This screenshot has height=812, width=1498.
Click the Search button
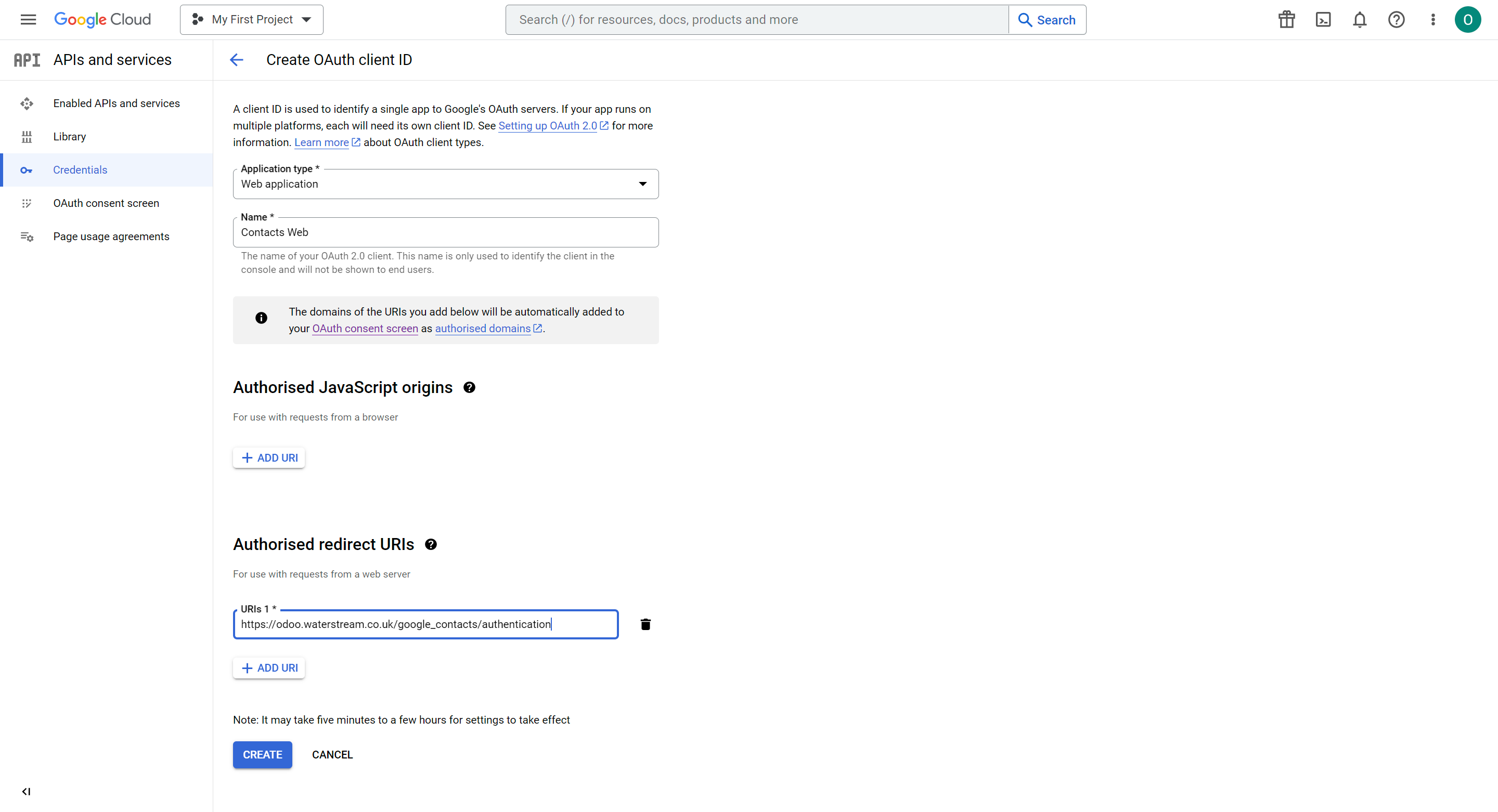1047,20
